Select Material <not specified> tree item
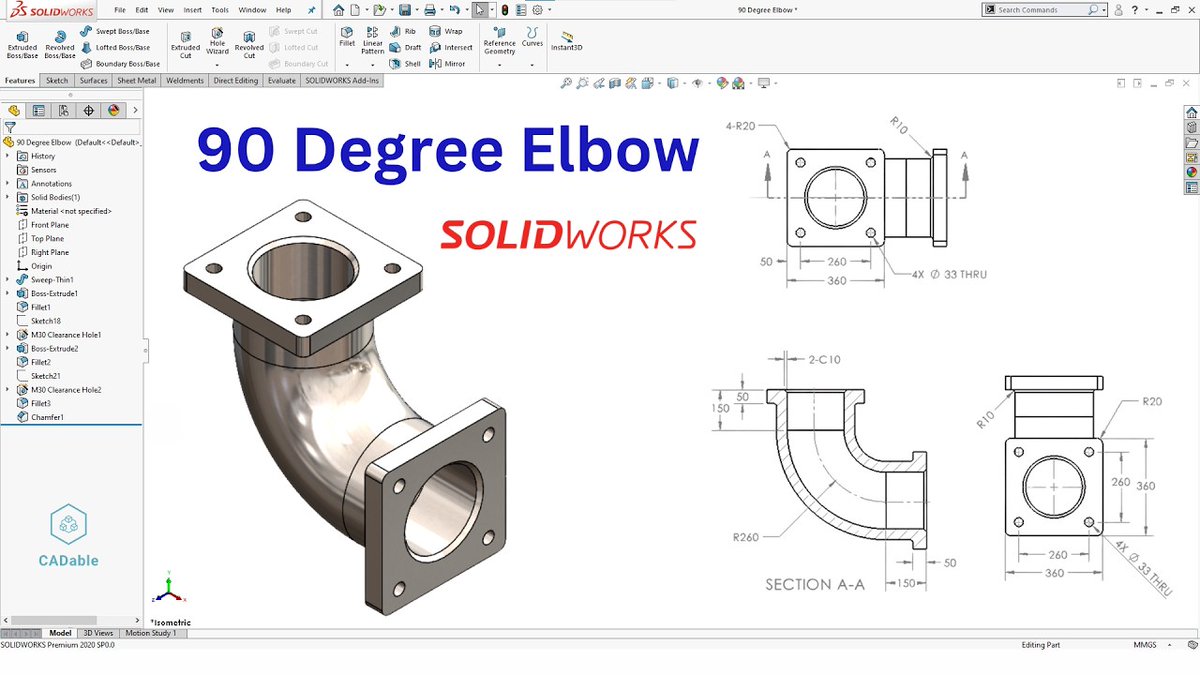This screenshot has width=1200, height=675. [x=64, y=211]
